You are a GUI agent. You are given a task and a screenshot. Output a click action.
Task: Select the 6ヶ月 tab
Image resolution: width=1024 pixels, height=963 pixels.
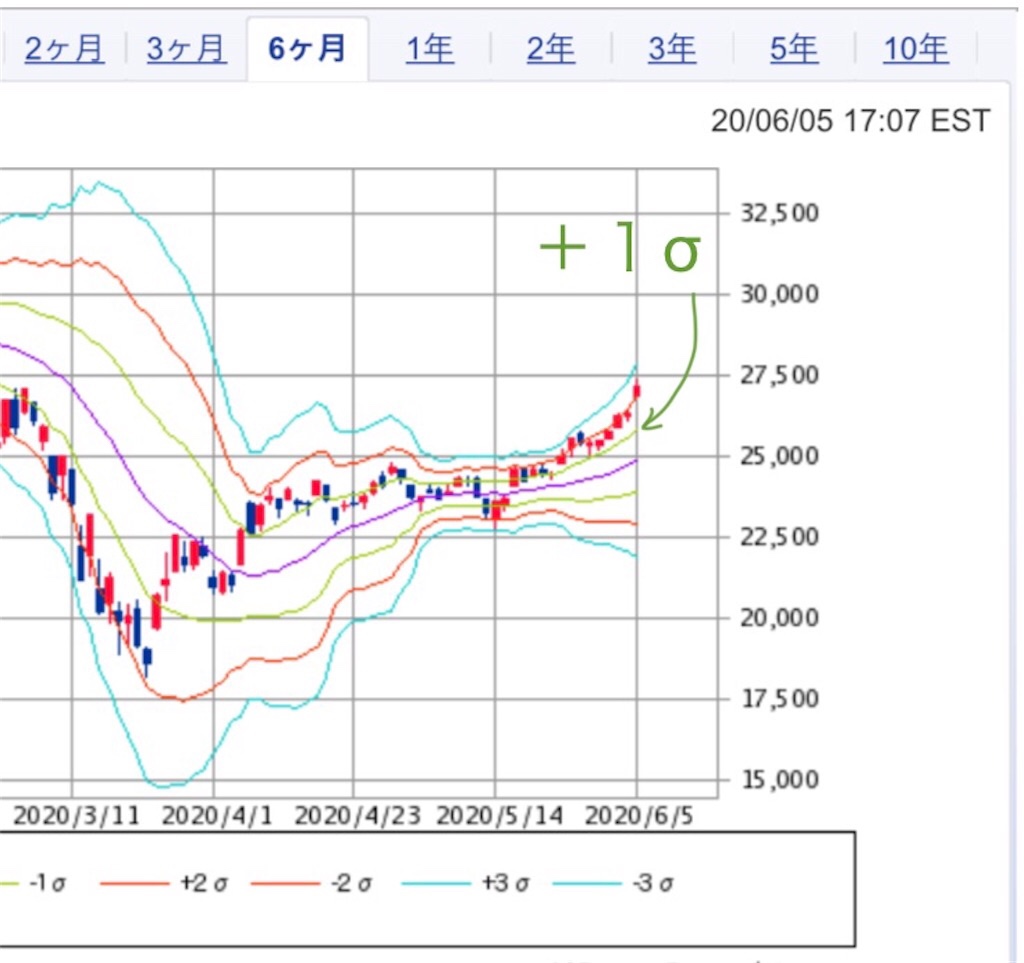coord(307,49)
